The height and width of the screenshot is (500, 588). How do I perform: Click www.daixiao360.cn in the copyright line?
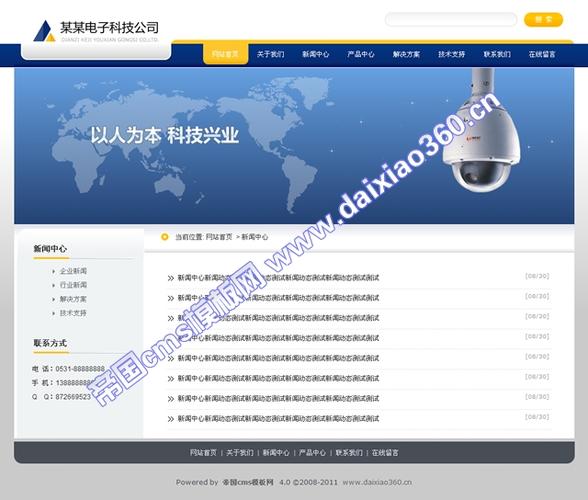(377, 482)
